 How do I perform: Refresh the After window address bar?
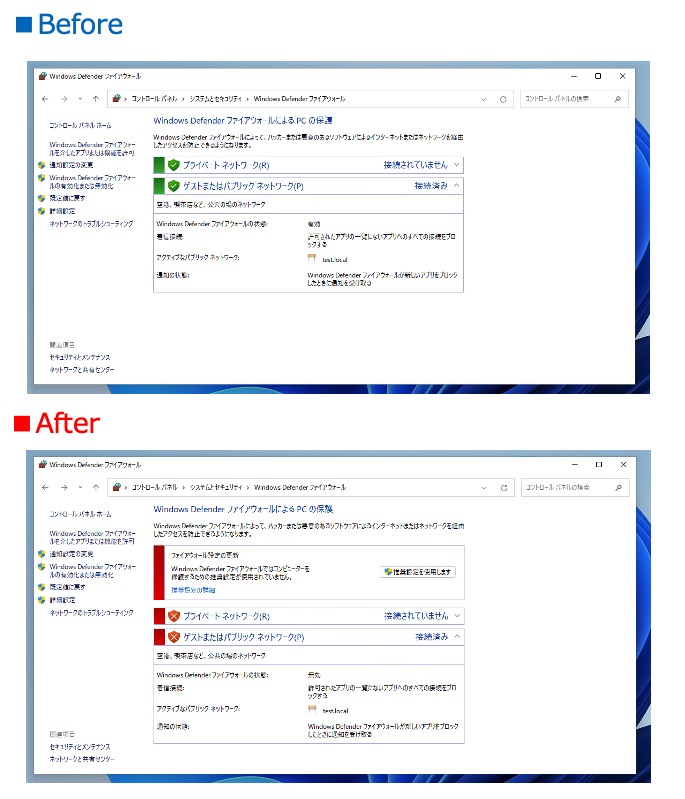(504, 488)
